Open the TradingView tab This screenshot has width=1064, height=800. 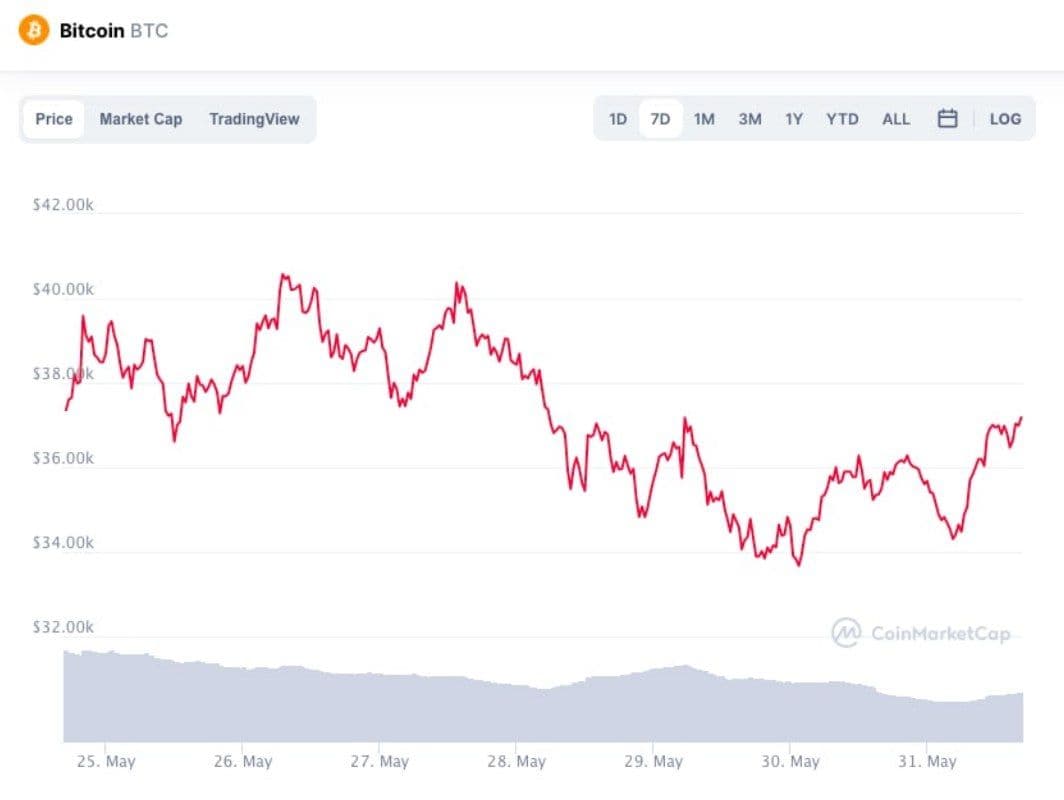click(x=254, y=119)
